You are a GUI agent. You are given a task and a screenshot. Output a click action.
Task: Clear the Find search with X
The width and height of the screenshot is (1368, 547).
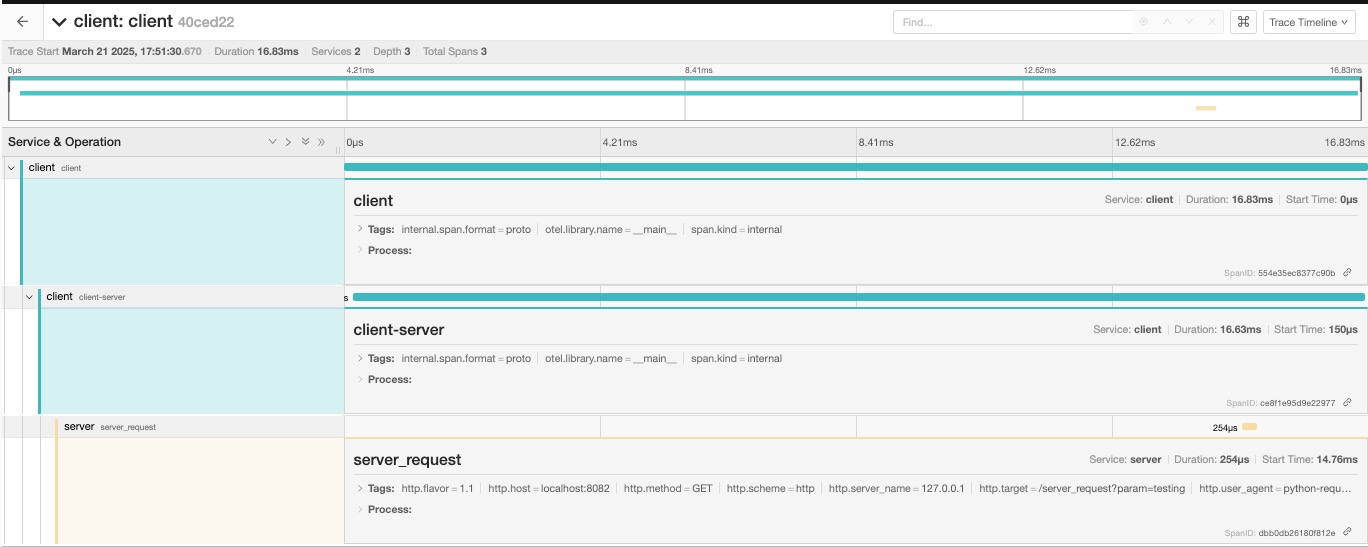pos(1213,22)
